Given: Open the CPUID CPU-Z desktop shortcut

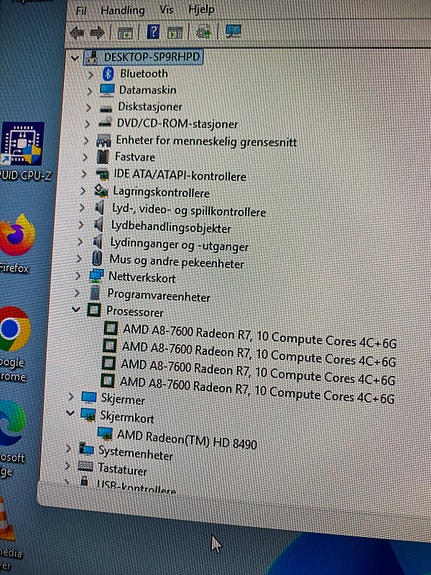Looking at the screenshot, I should 23,151.
